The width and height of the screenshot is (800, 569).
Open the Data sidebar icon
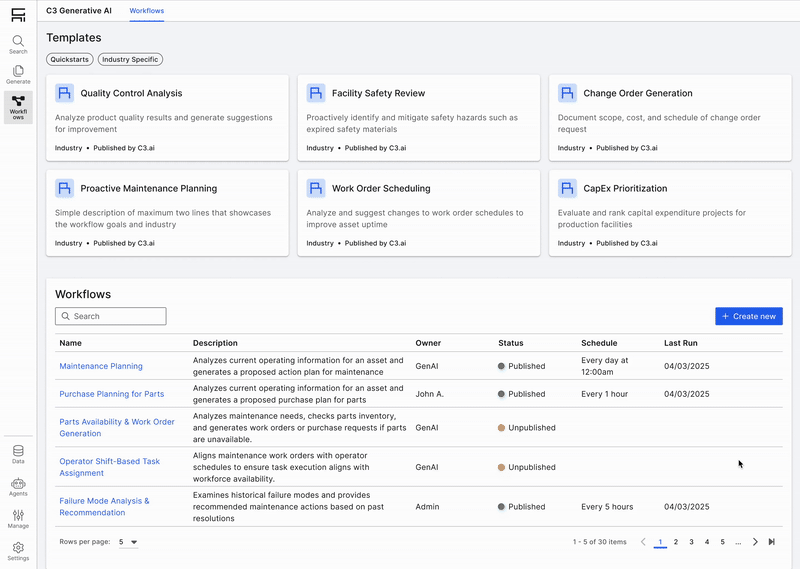tap(18, 454)
